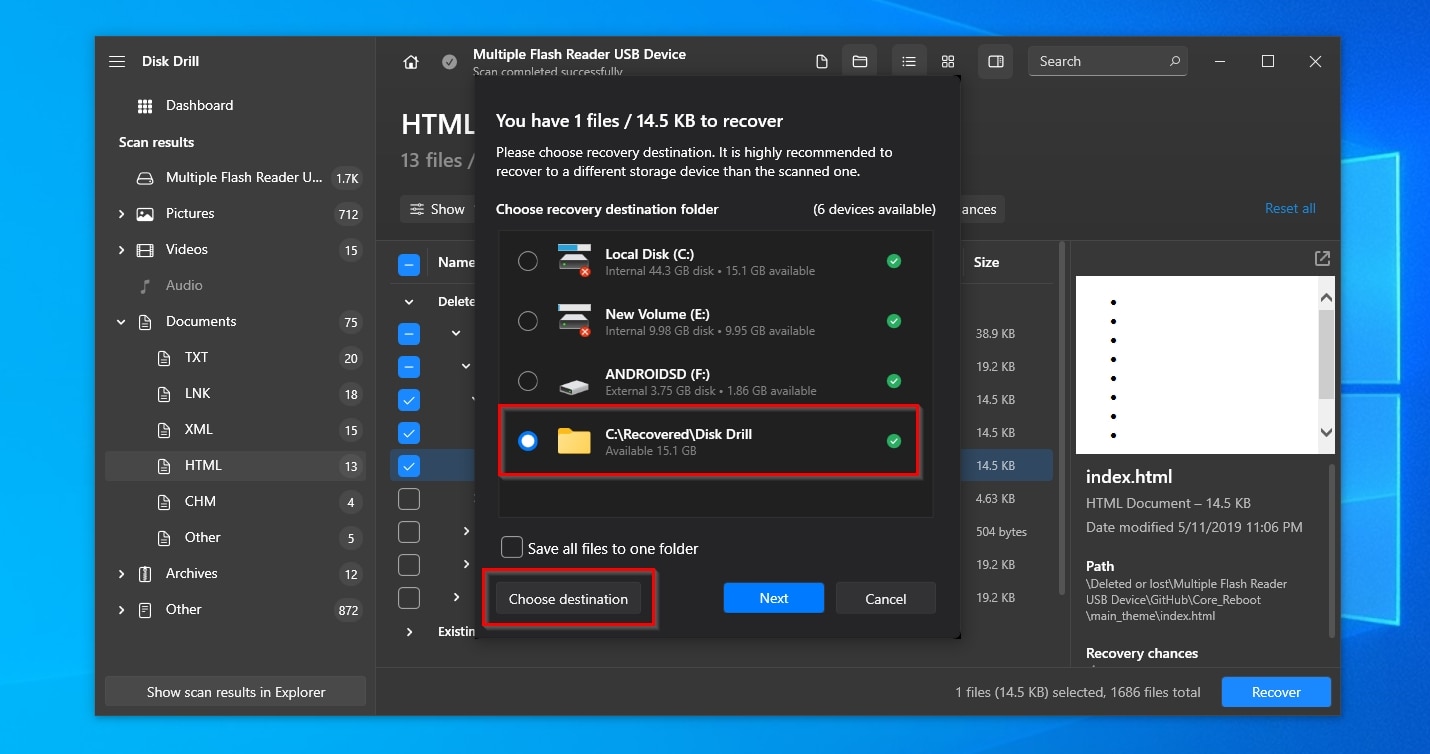The width and height of the screenshot is (1430, 754).
Task: Open Other under Documents
Action: [x=235, y=537]
